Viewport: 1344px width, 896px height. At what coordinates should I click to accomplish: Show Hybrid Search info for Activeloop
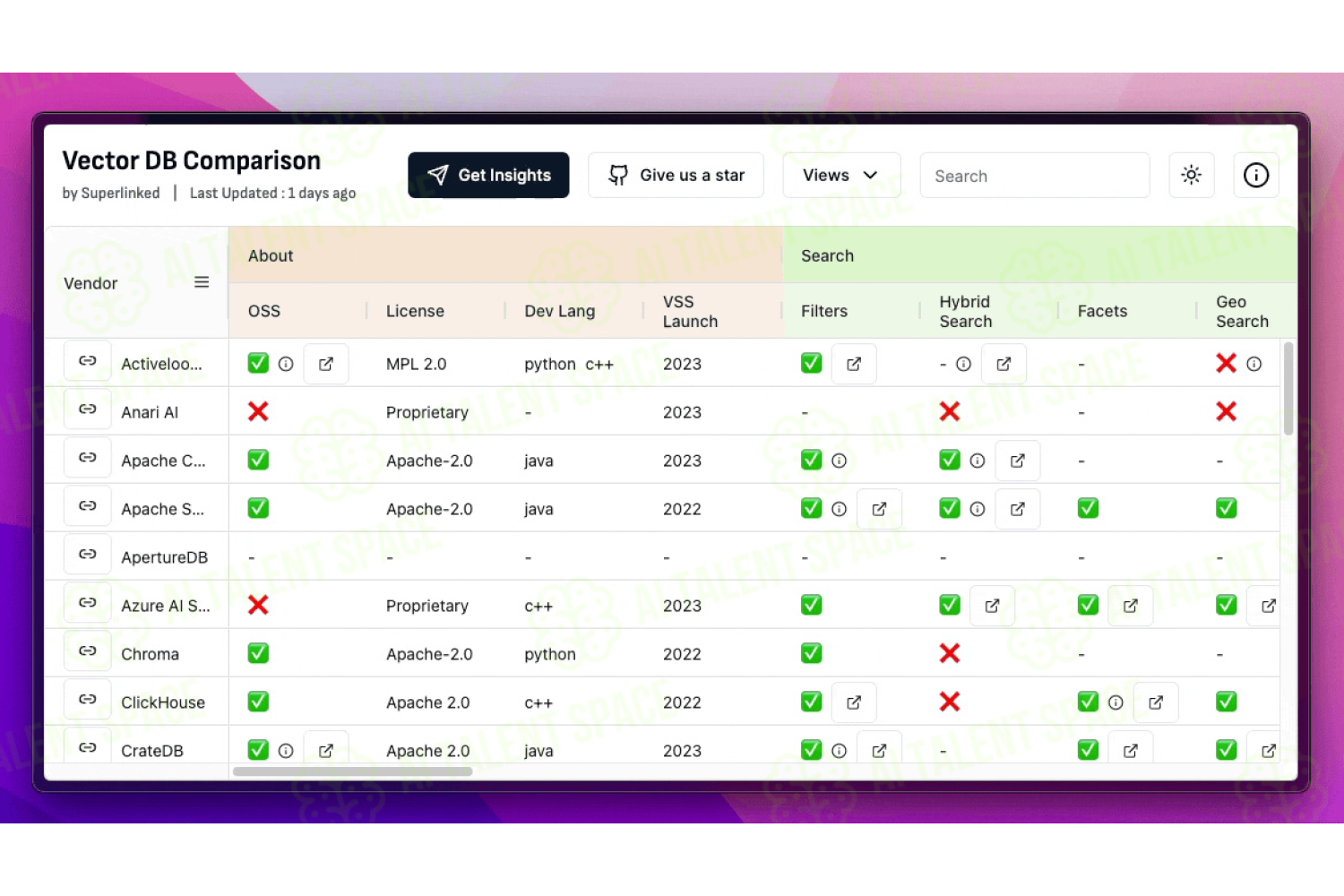pos(964,364)
